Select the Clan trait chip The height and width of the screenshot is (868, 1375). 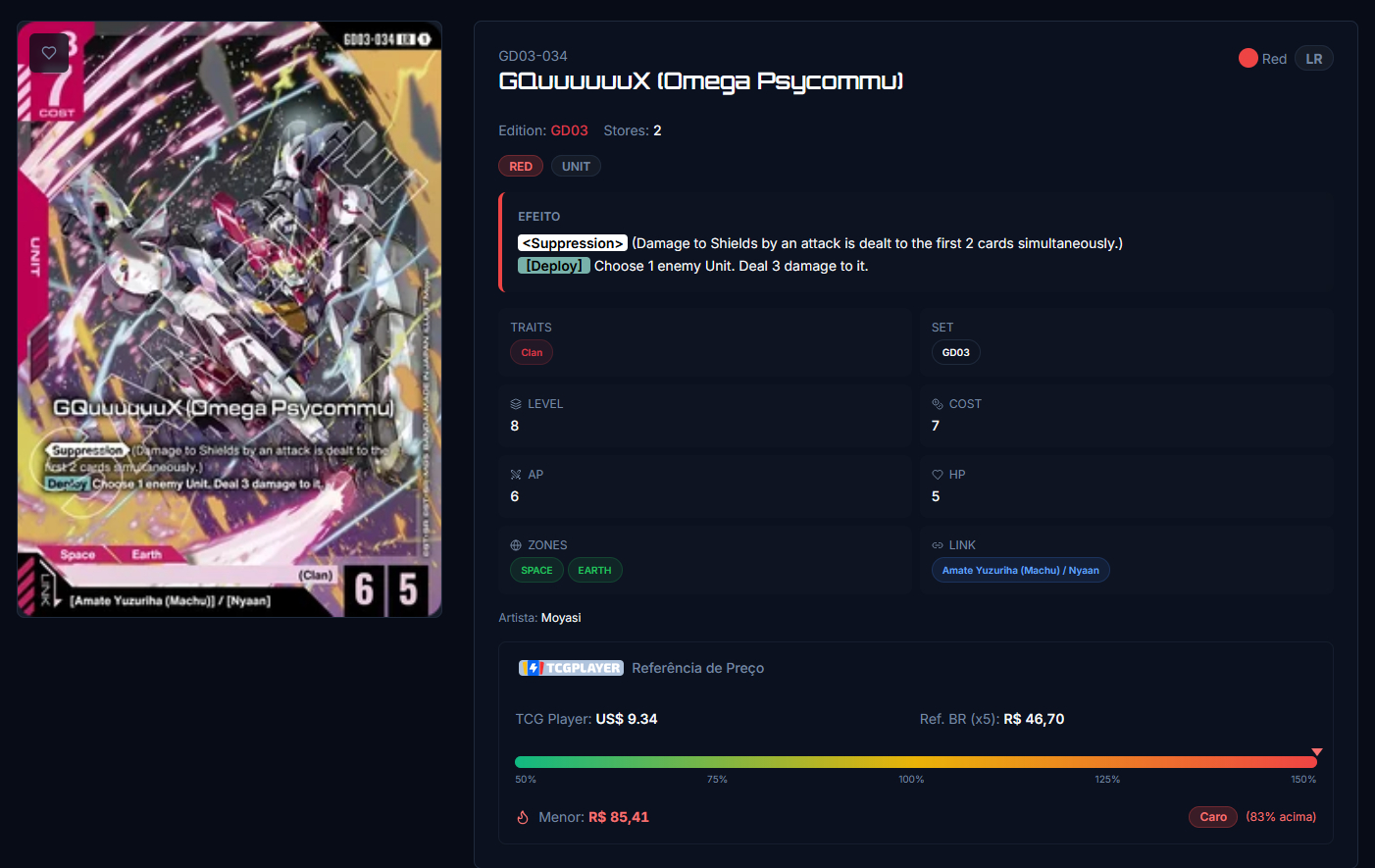(x=532, y=353)
